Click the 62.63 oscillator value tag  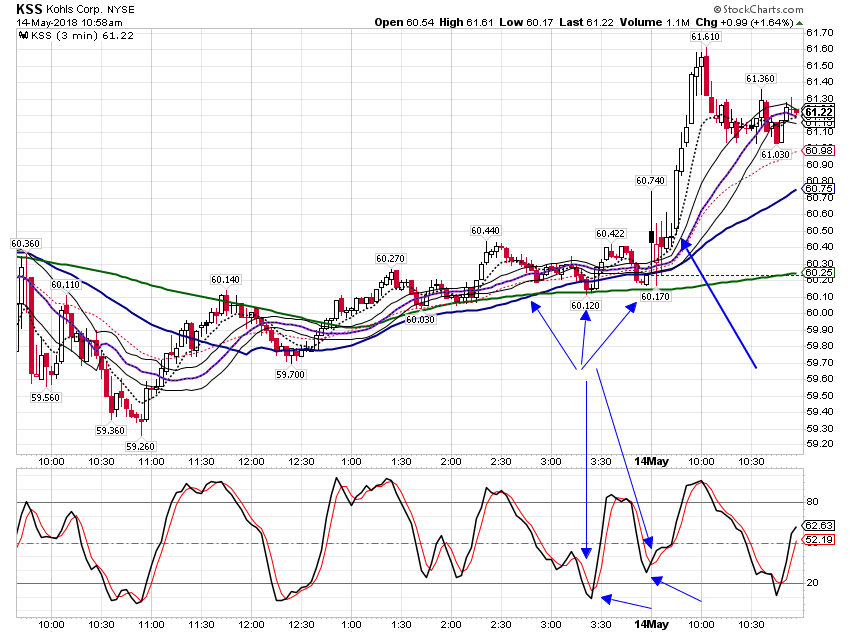(x=819, y=526)
